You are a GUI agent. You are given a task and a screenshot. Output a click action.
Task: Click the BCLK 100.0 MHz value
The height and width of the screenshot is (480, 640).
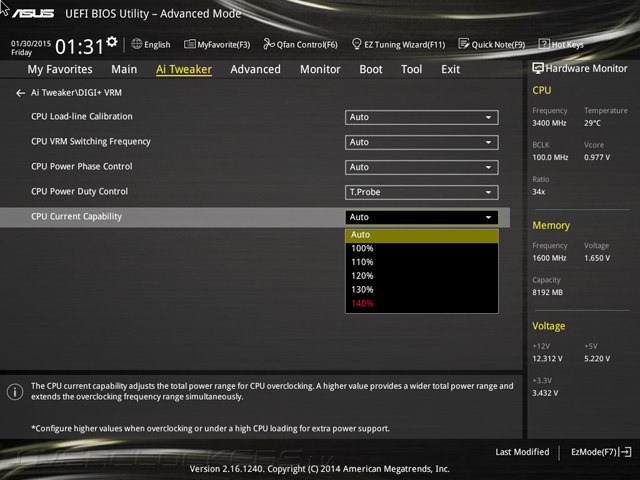550,158
